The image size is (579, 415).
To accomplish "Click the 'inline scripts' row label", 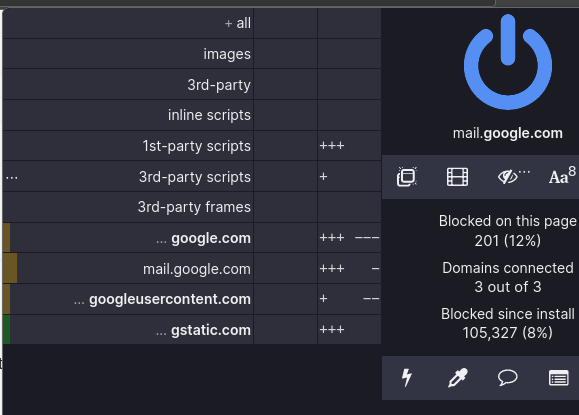I will coord(209,115).
